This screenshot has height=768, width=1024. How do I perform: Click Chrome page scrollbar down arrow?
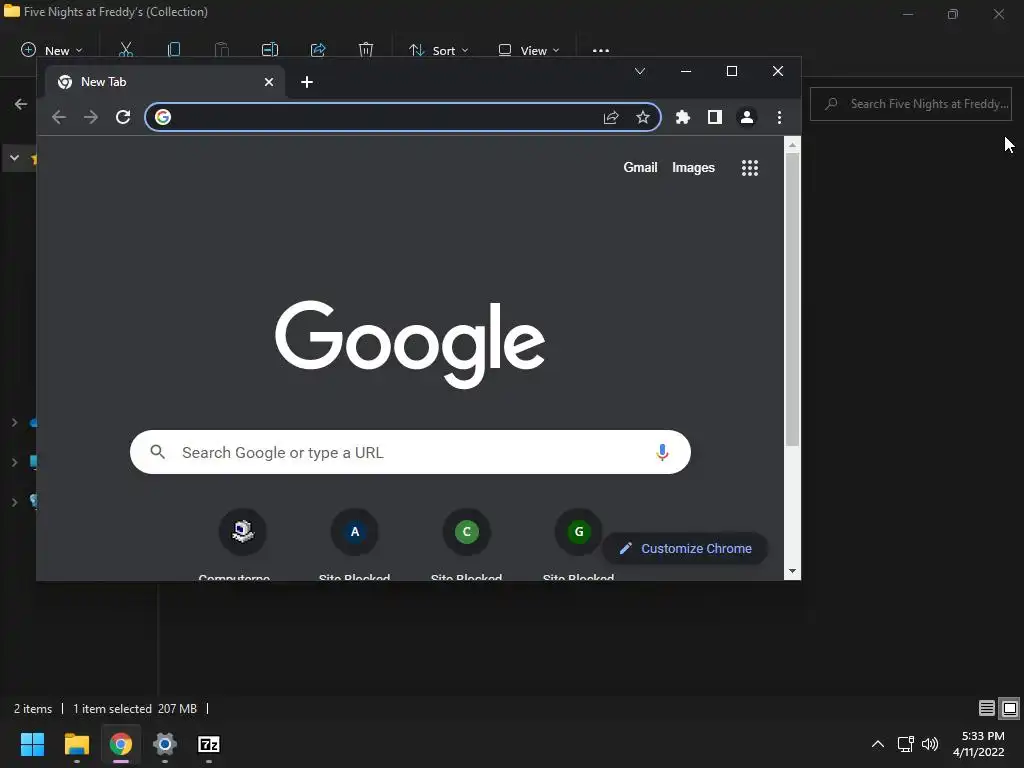792,571
